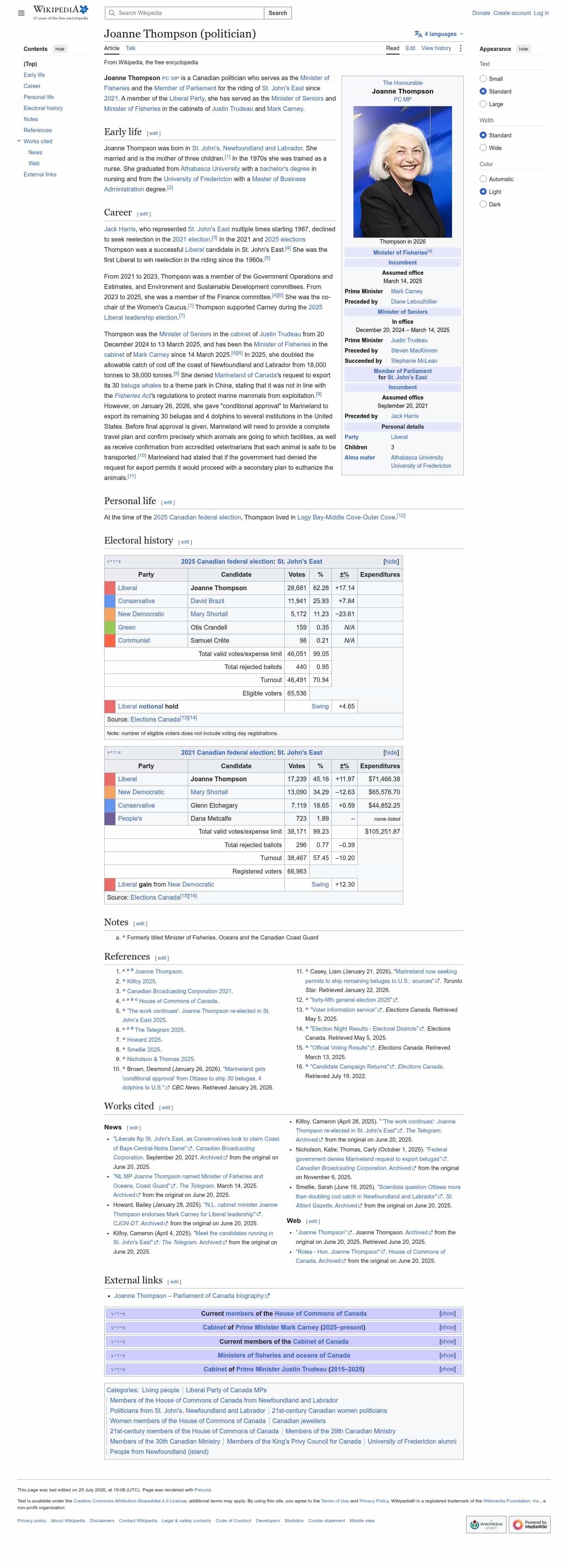Open Mary Shortall link in 2021 table
This screenshot has height=1568, width=568.
209,793
